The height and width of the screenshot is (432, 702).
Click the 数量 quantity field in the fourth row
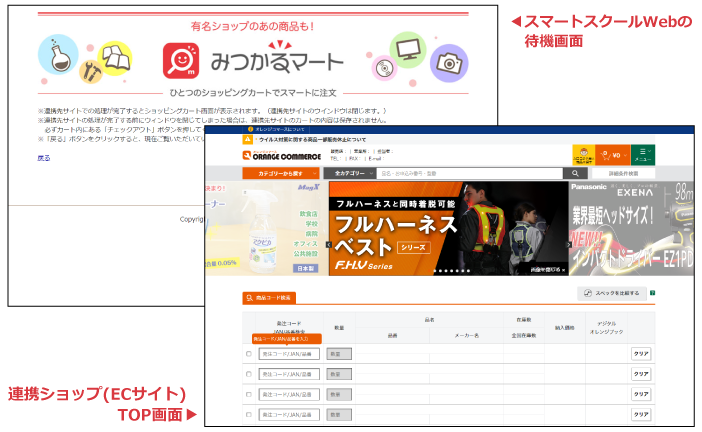coord(339,415)
